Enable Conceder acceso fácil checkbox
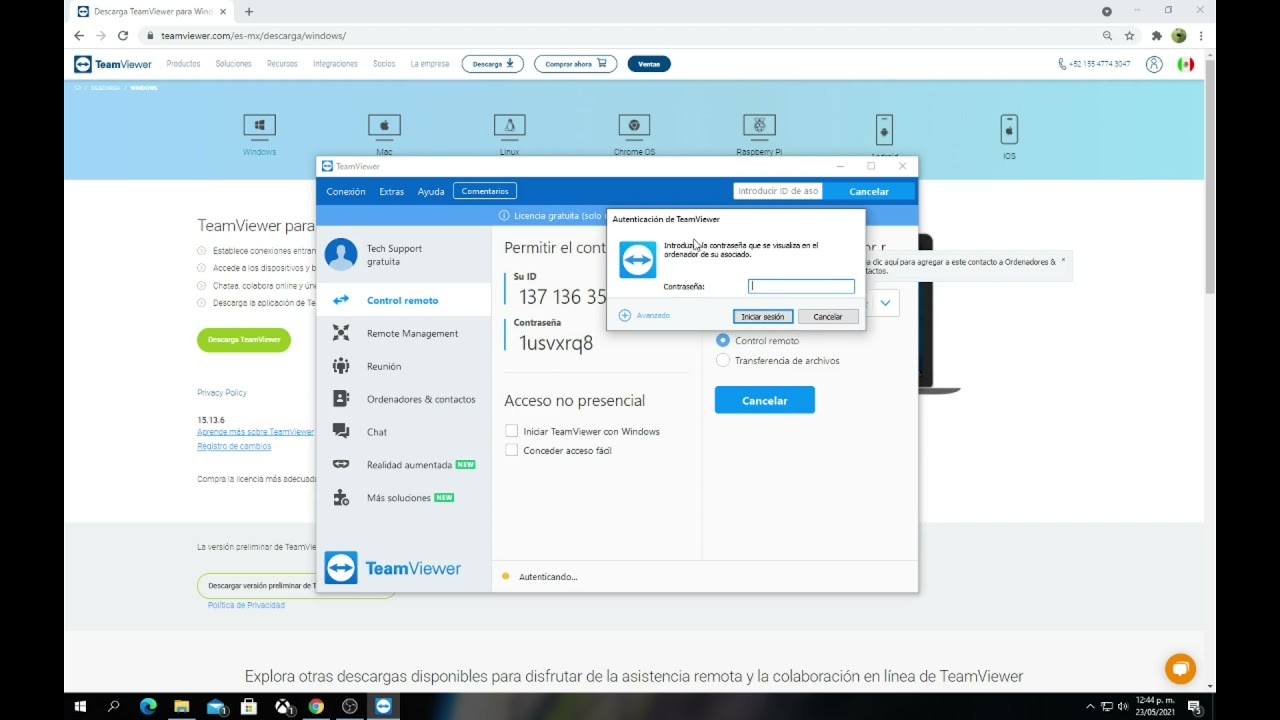 [x=511, y=450]
